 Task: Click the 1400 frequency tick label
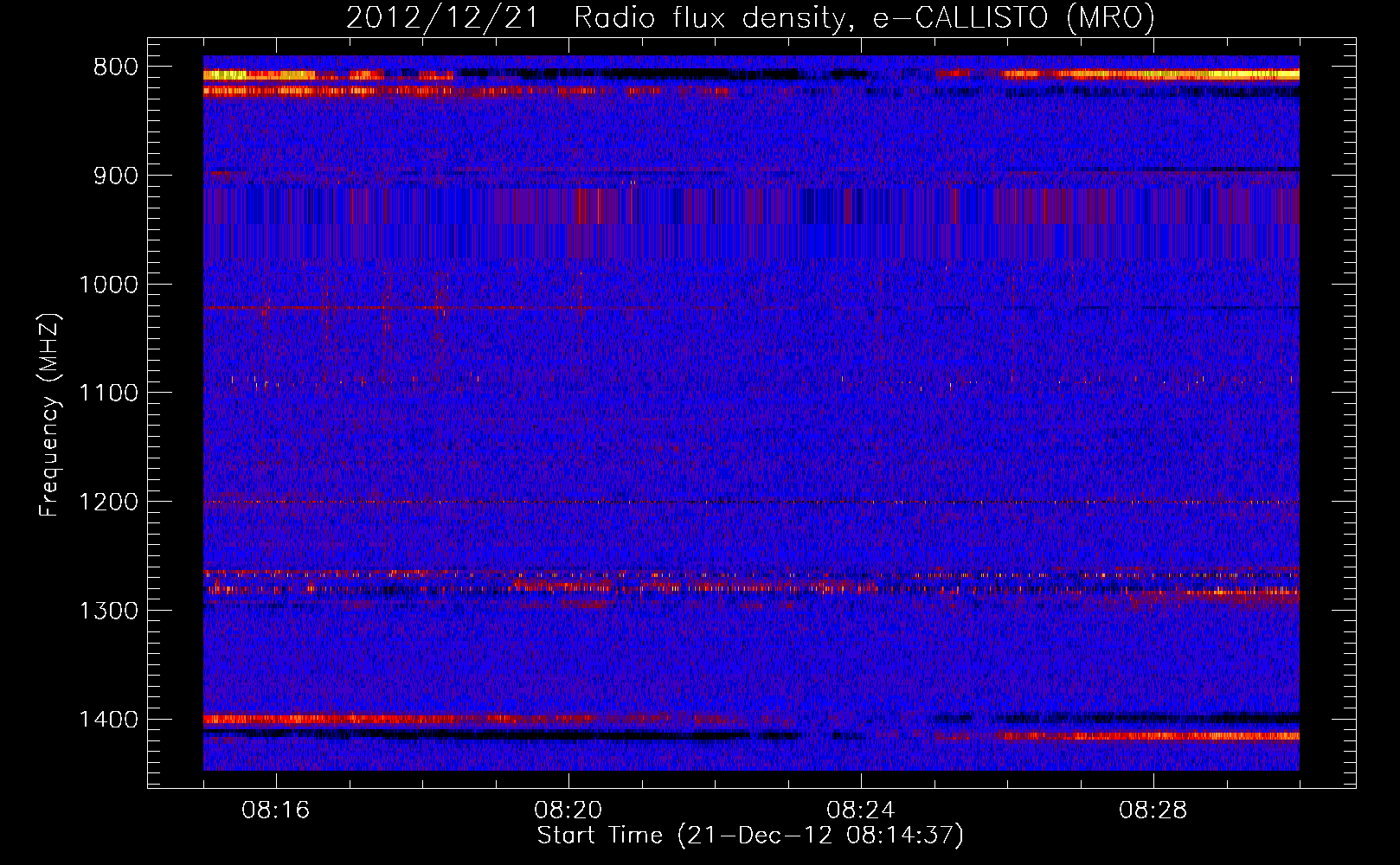(108, 720)
